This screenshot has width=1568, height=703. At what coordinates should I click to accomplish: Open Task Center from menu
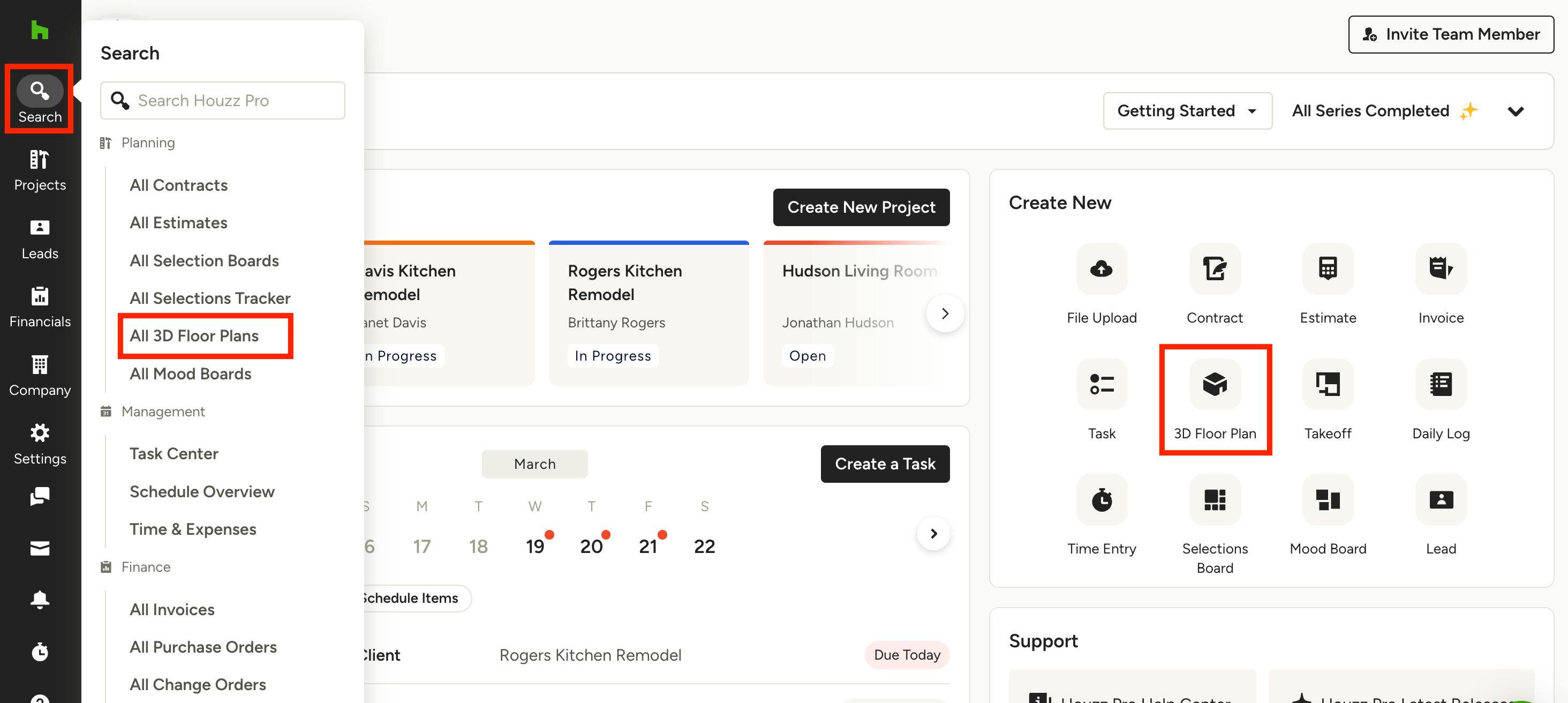coord(174,454)
